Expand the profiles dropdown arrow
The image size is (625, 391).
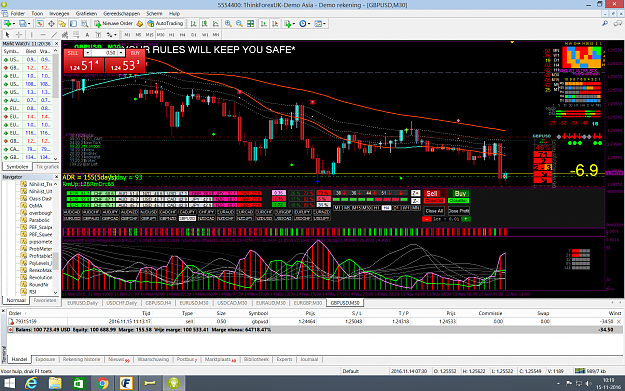(29, 24)
